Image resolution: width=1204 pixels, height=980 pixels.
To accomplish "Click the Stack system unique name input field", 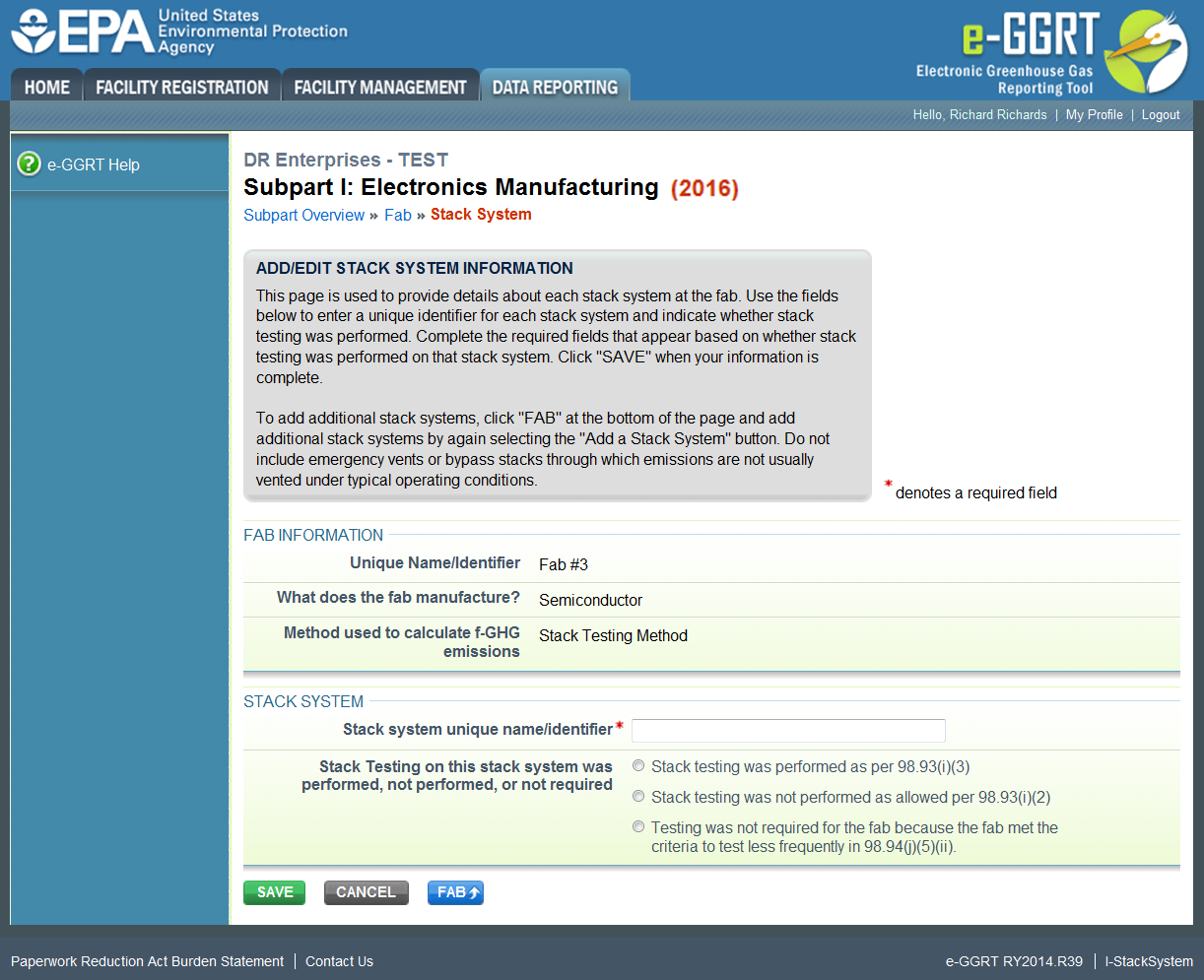I will (x=788, y=730).
